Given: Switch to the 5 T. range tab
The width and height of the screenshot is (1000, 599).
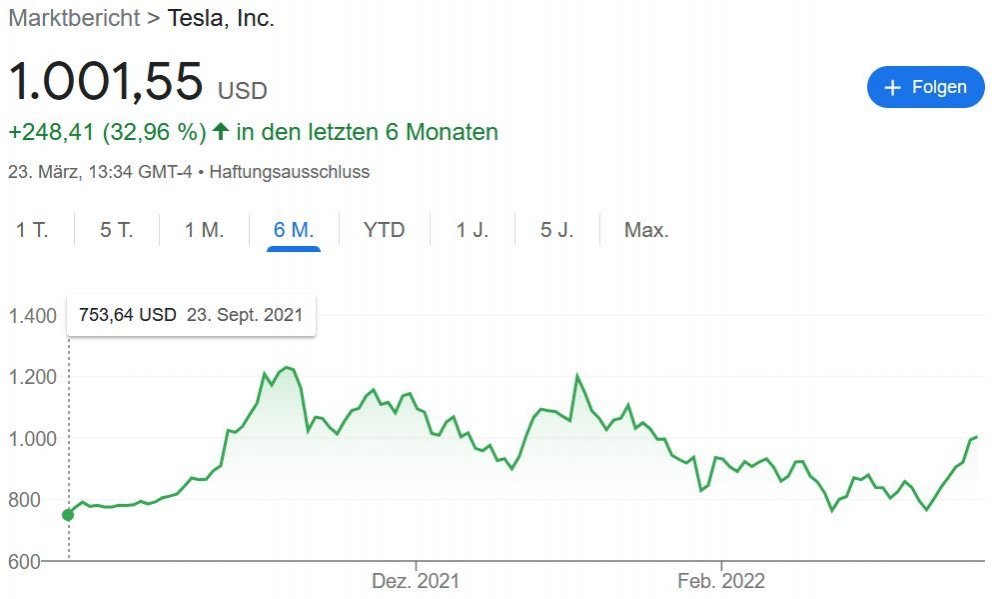Looking at the screenshot, I should (x=116, y=230).
